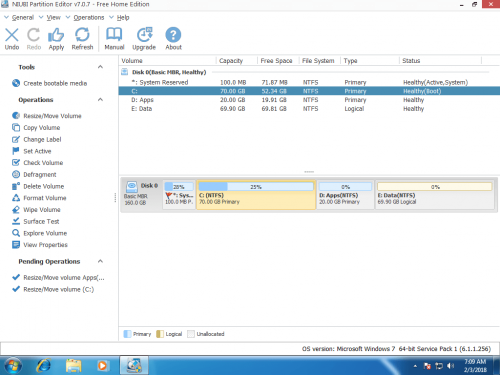Click the Undo toolbar icon

tap(12, 35)
